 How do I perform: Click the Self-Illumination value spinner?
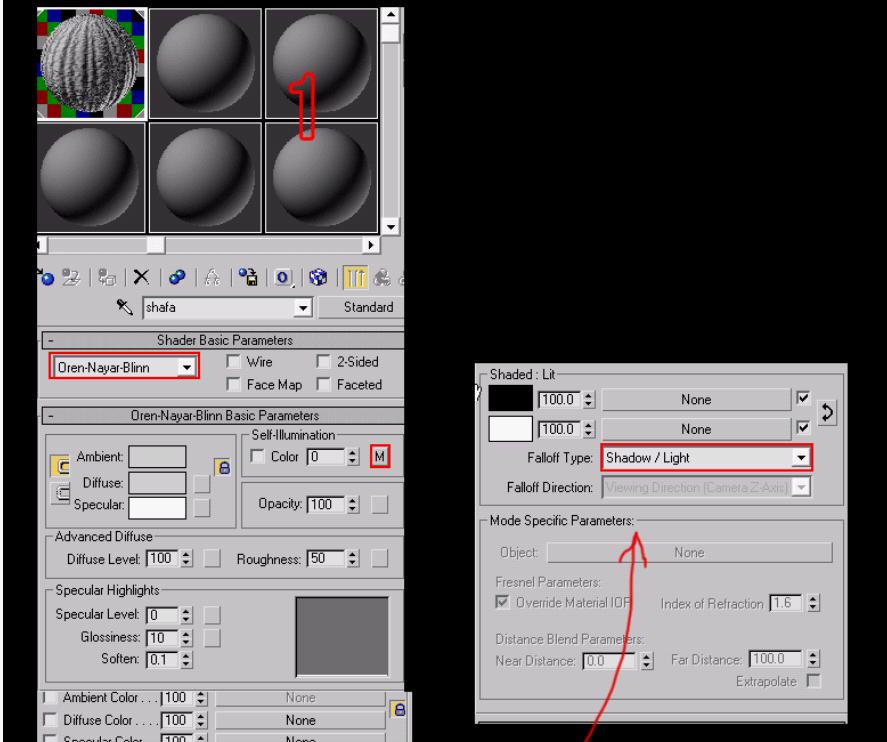pos(352,456)
